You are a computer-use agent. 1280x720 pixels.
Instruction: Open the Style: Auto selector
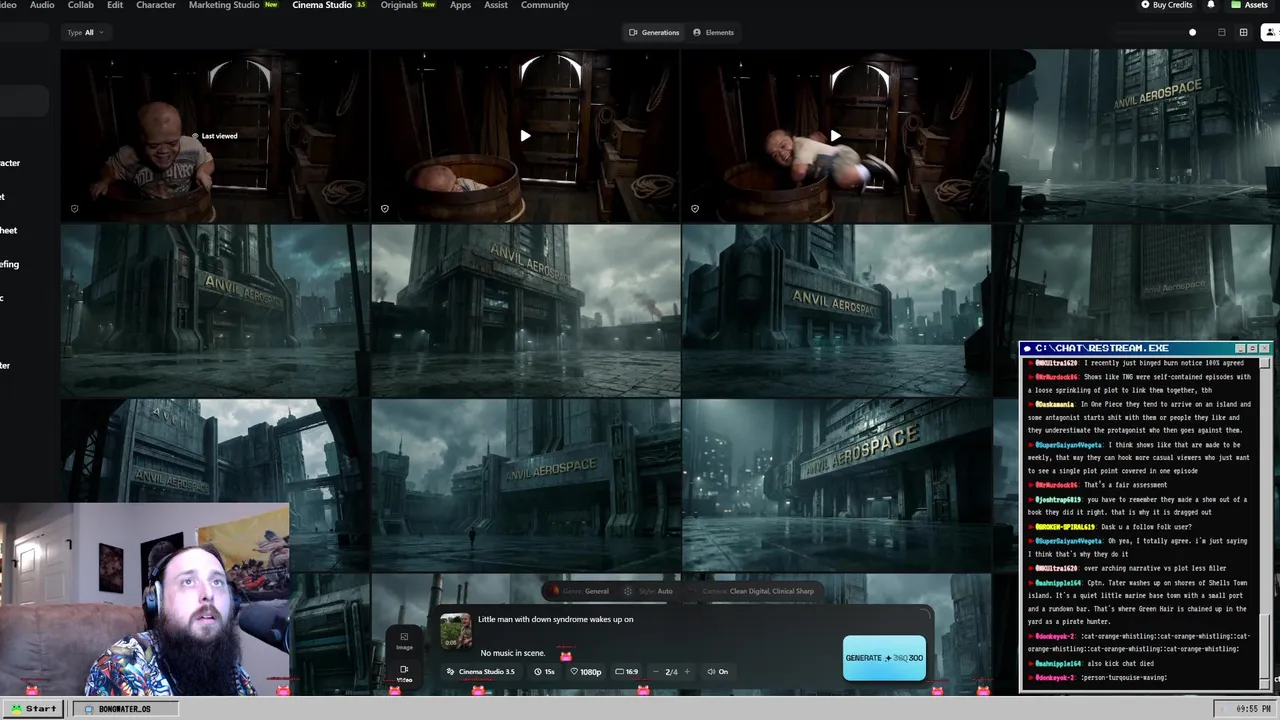click(649, 591)
